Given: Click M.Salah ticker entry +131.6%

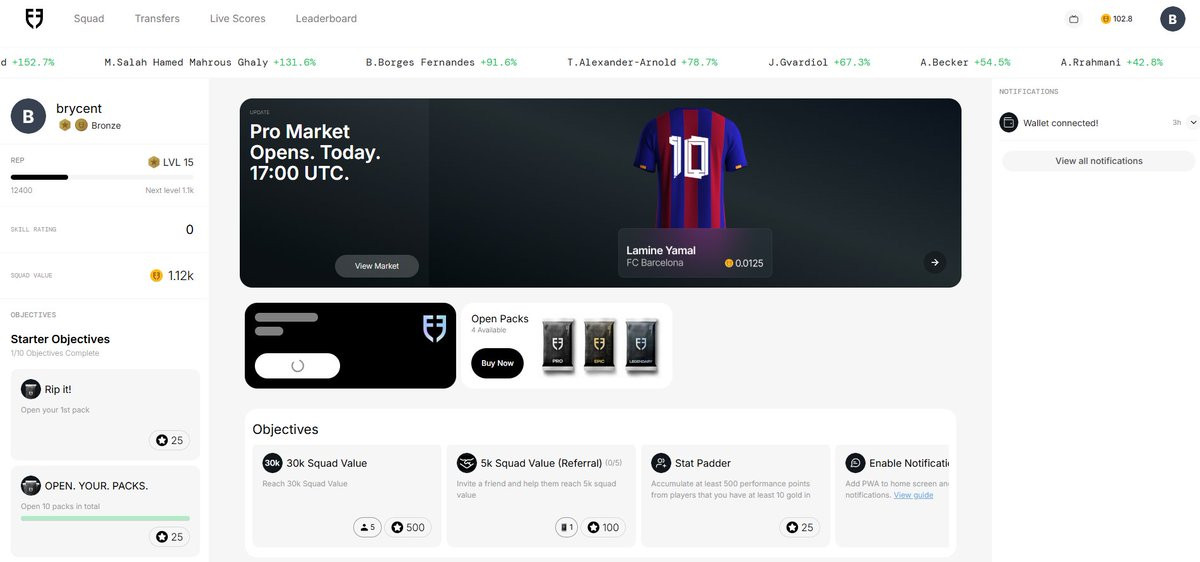Looking at the screenshot, I should point(210,62).
